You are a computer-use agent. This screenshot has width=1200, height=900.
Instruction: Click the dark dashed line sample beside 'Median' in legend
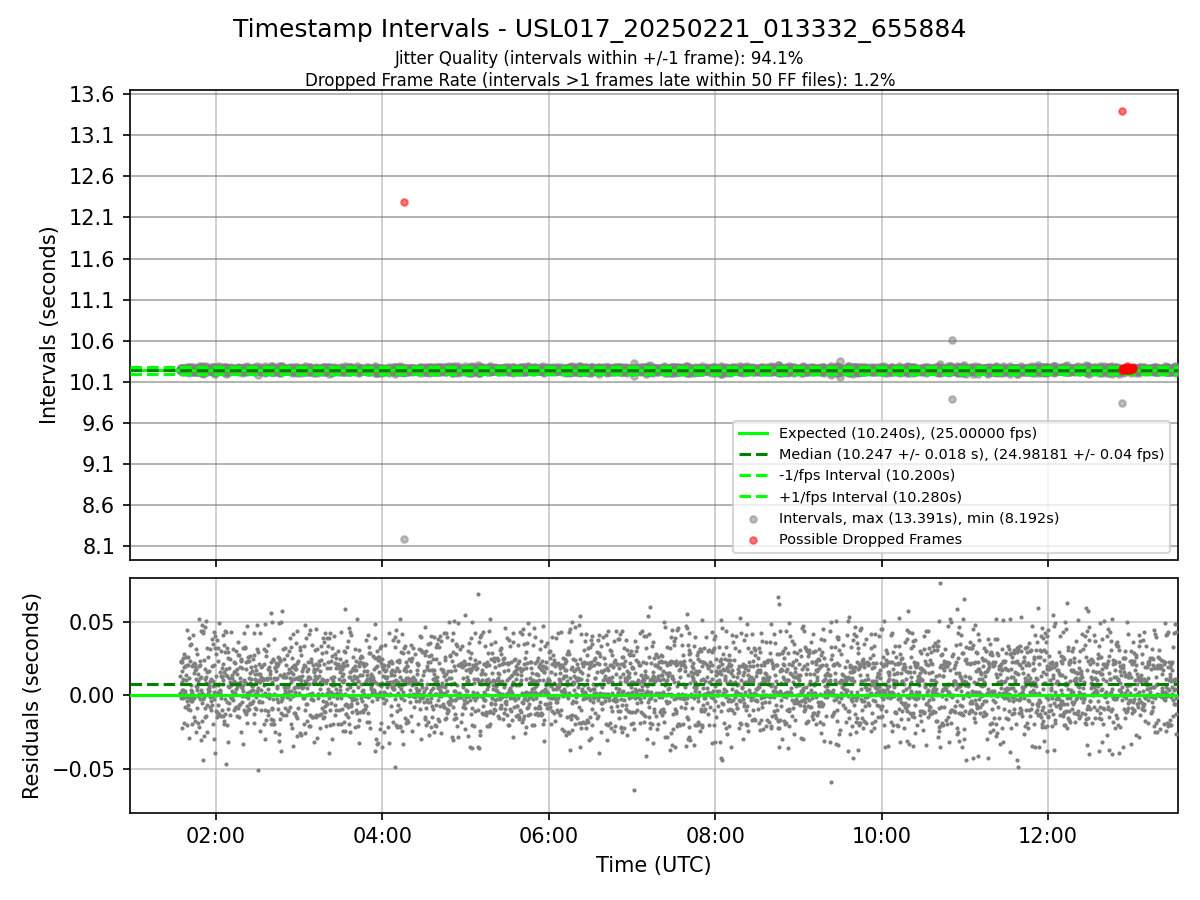pos(754,454)
